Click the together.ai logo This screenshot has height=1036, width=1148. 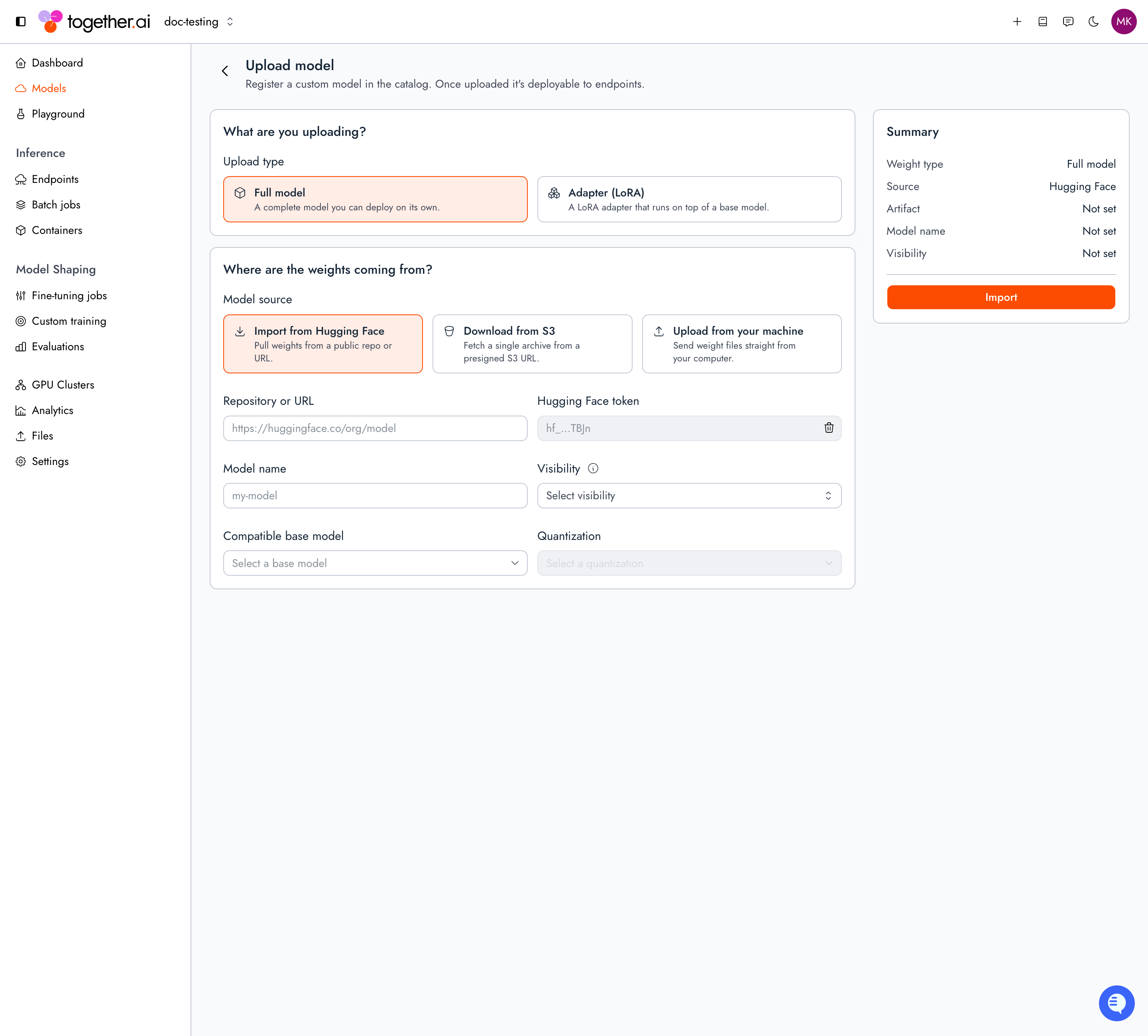click(94, 22)
